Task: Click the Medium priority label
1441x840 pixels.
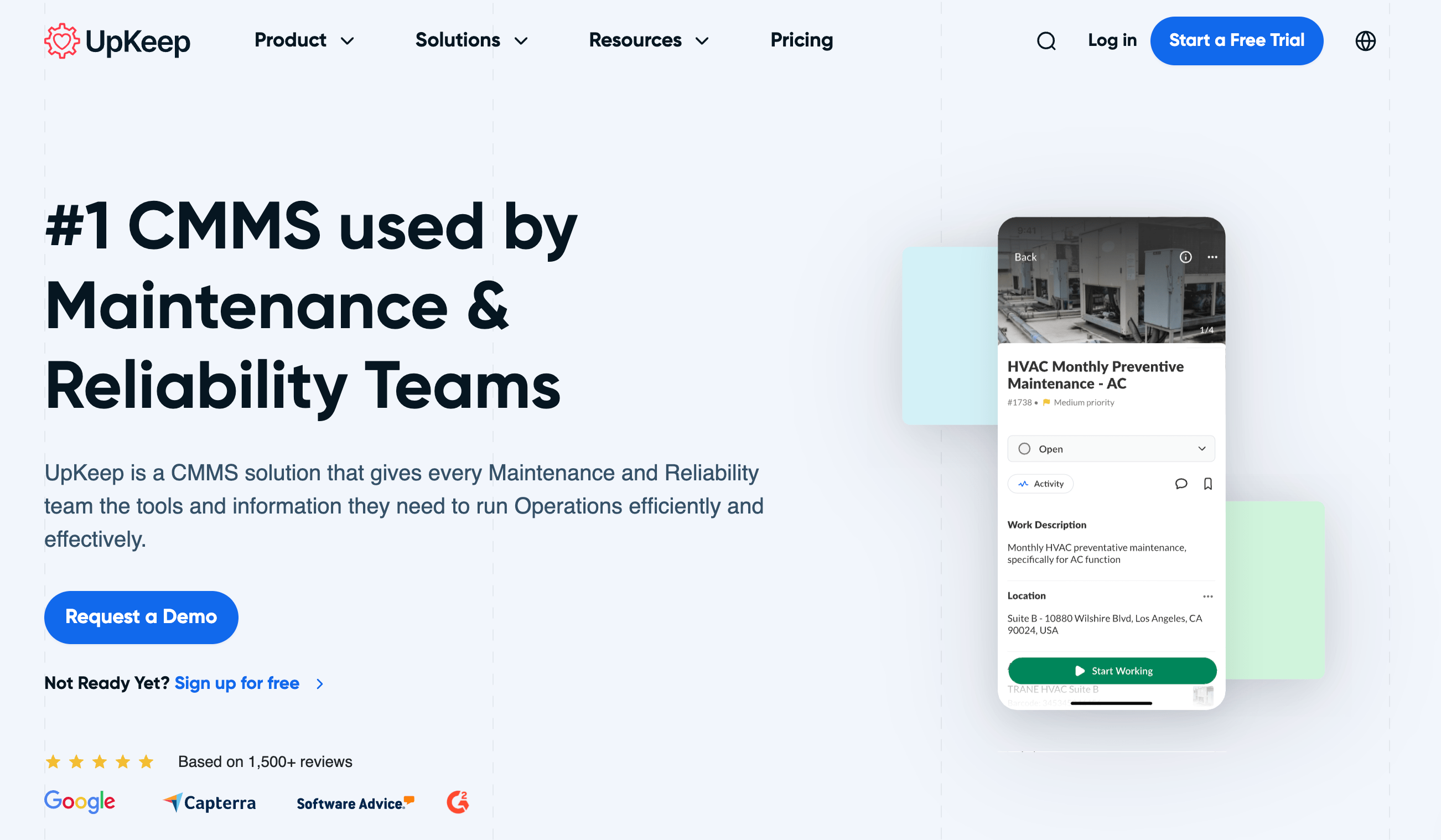Action: pyautogui.click(x=1084, y=402)
